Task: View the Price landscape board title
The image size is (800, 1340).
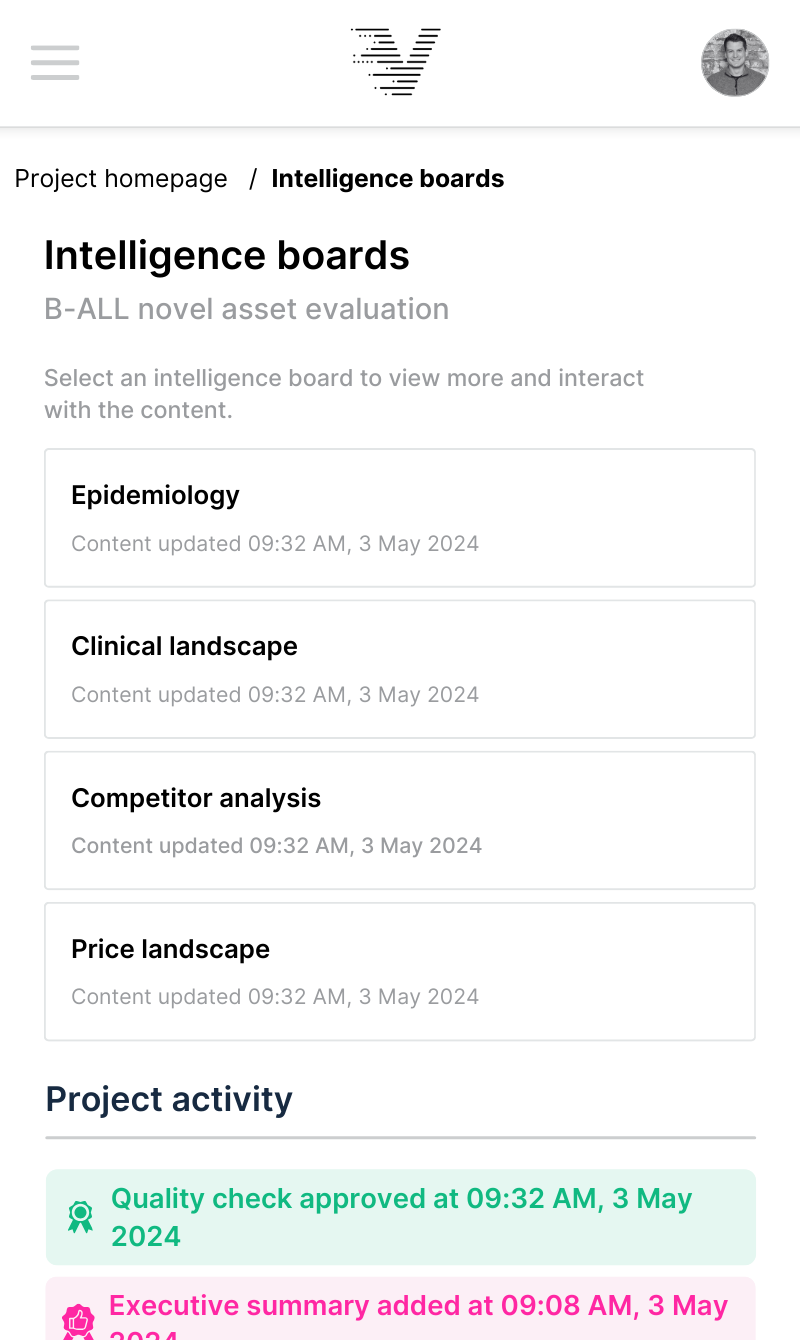Action: click(170, 949)
